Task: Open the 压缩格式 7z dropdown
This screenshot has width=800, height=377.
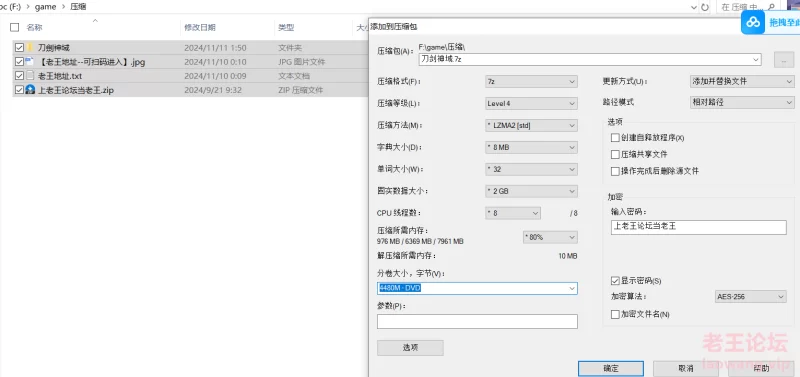Action: coord(532,82)
